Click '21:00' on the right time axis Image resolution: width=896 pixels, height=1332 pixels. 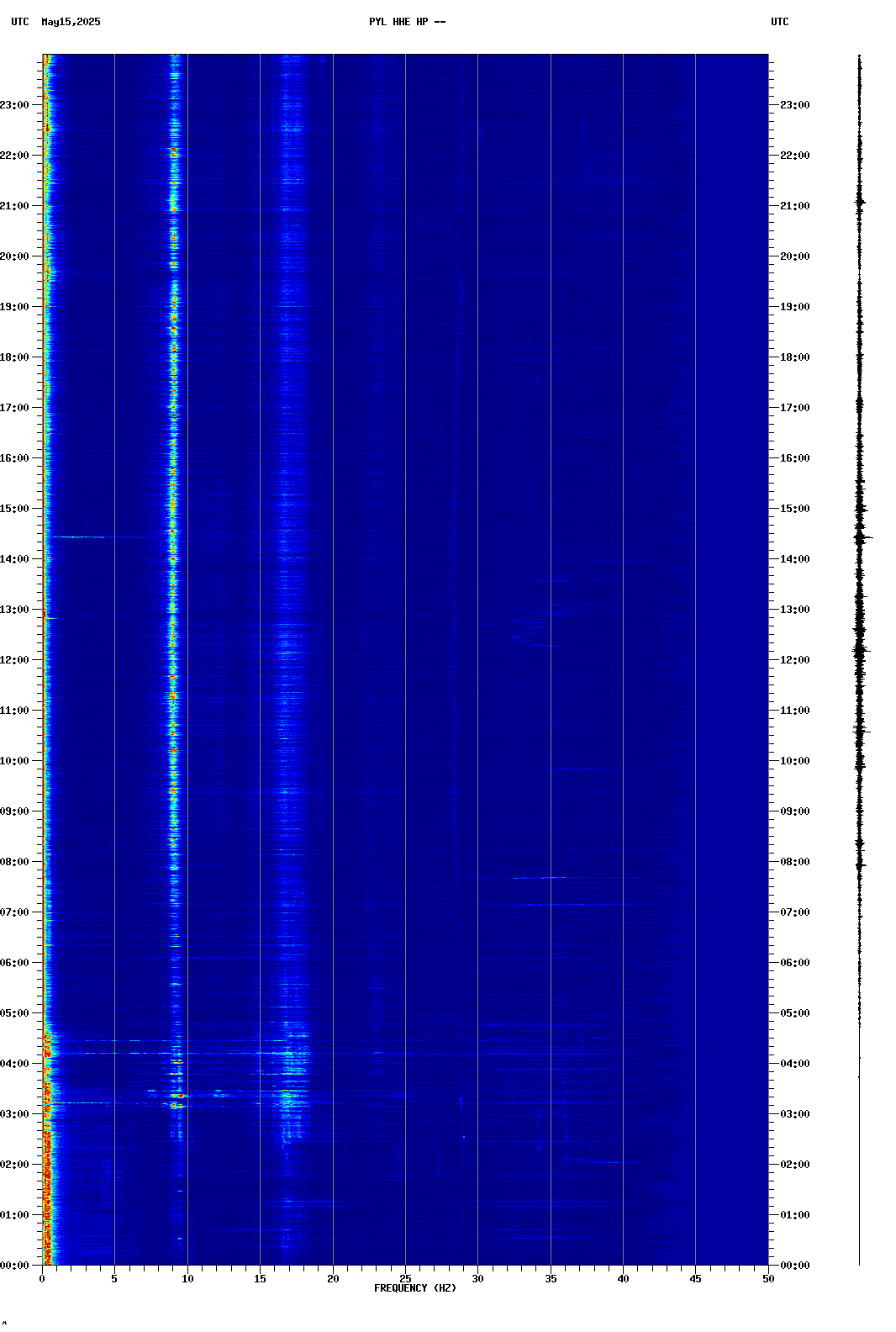tap(795, 206)
